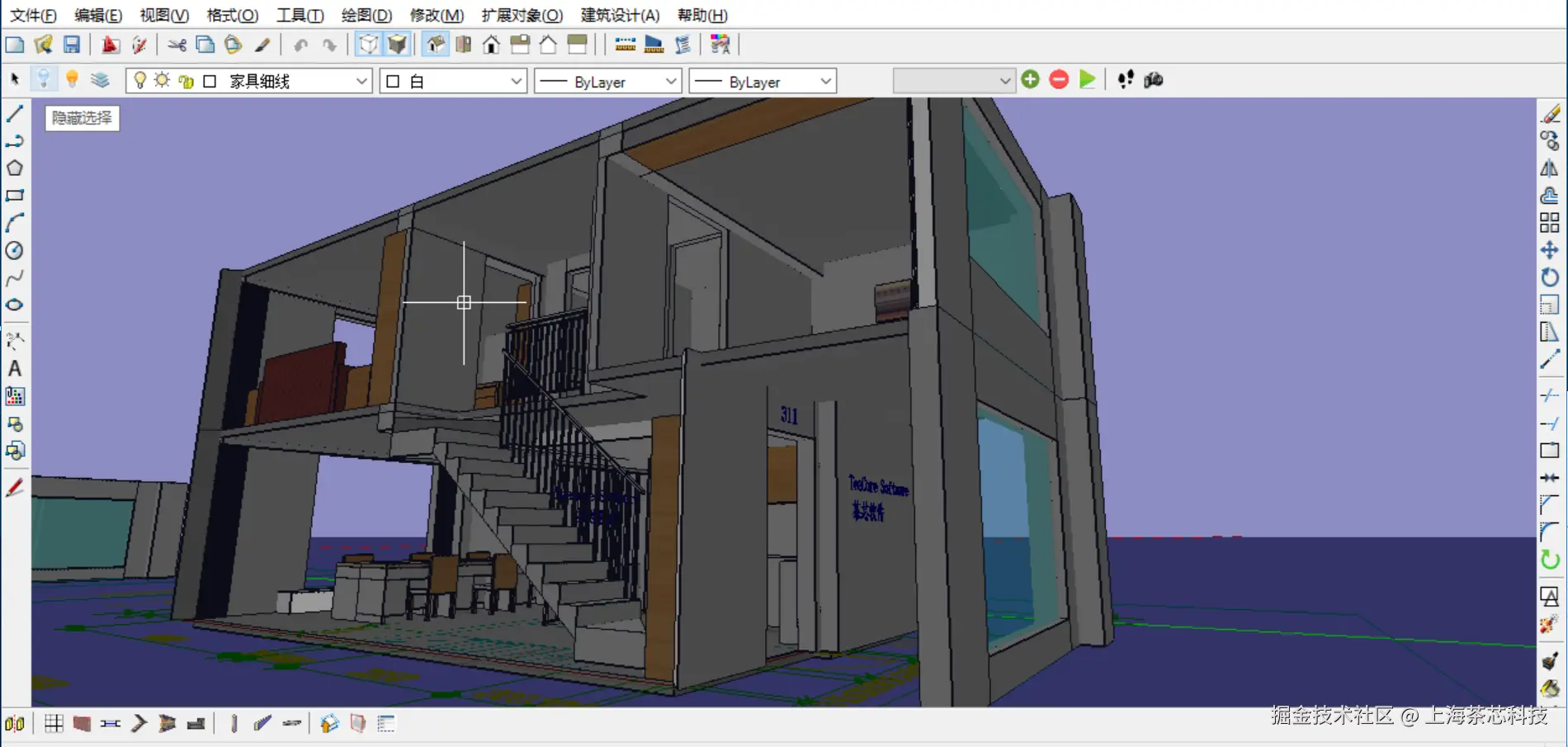Click the undo arrow
The image size is (1568, 747).
pyautogui.click(x=301, y=45)
